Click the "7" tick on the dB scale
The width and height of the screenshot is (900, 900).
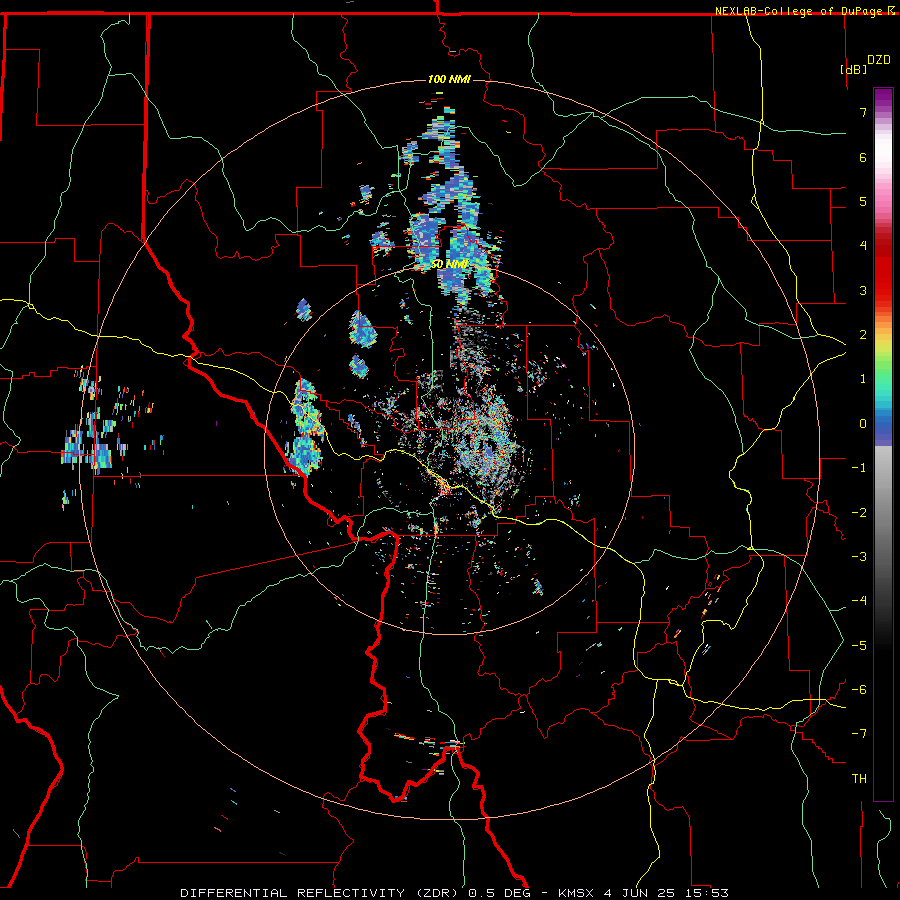(863, 112)
